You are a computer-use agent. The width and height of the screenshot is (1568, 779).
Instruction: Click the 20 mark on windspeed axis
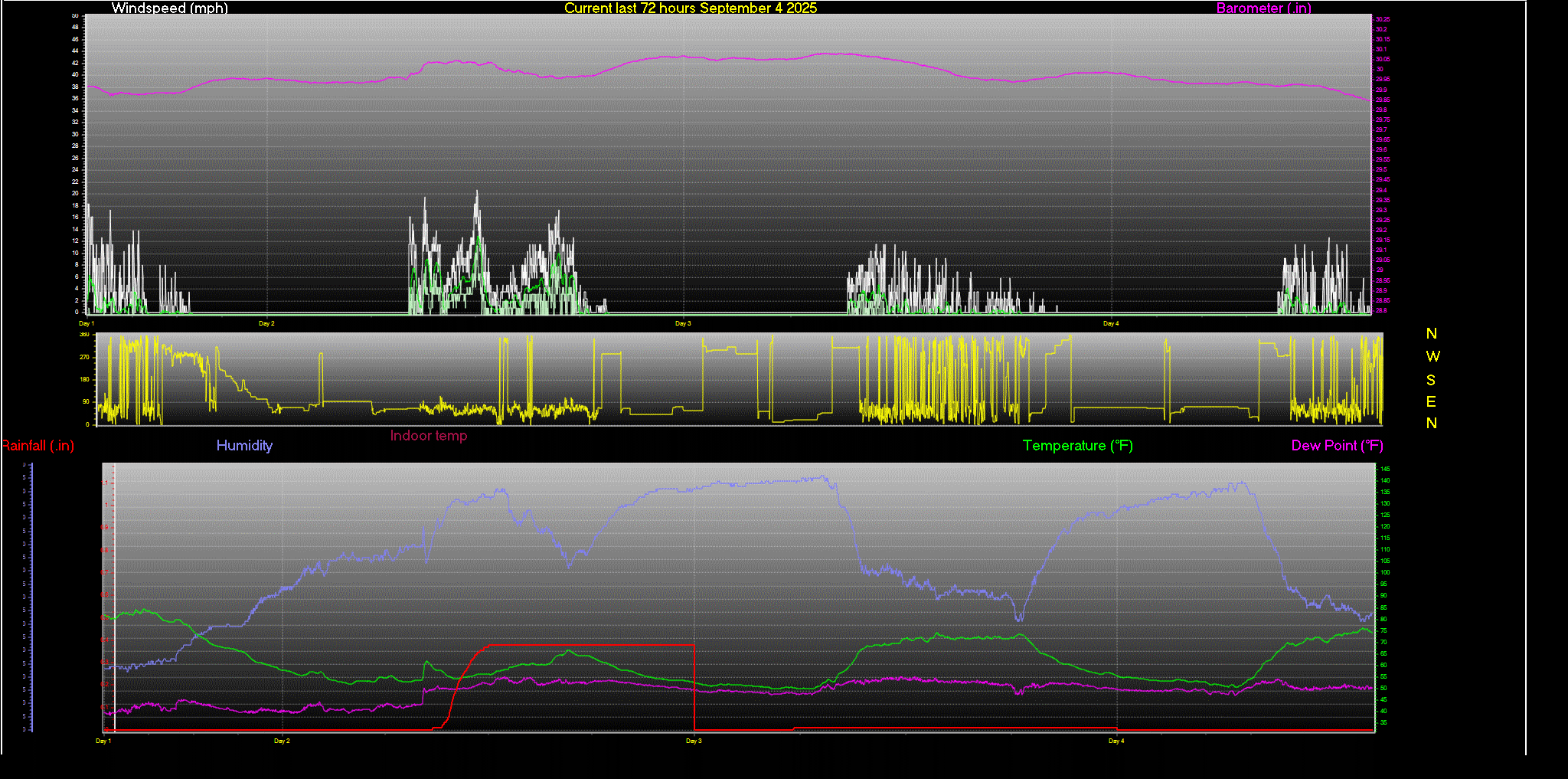[75, 193]
